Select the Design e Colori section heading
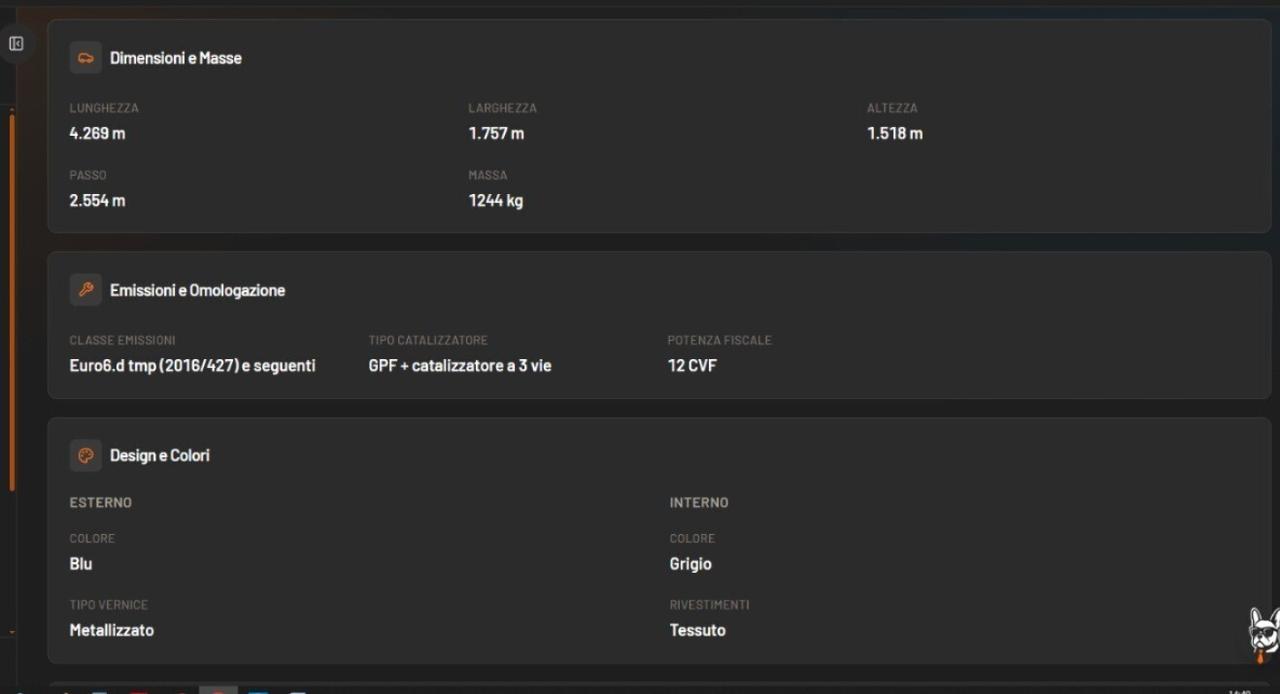 160,455
